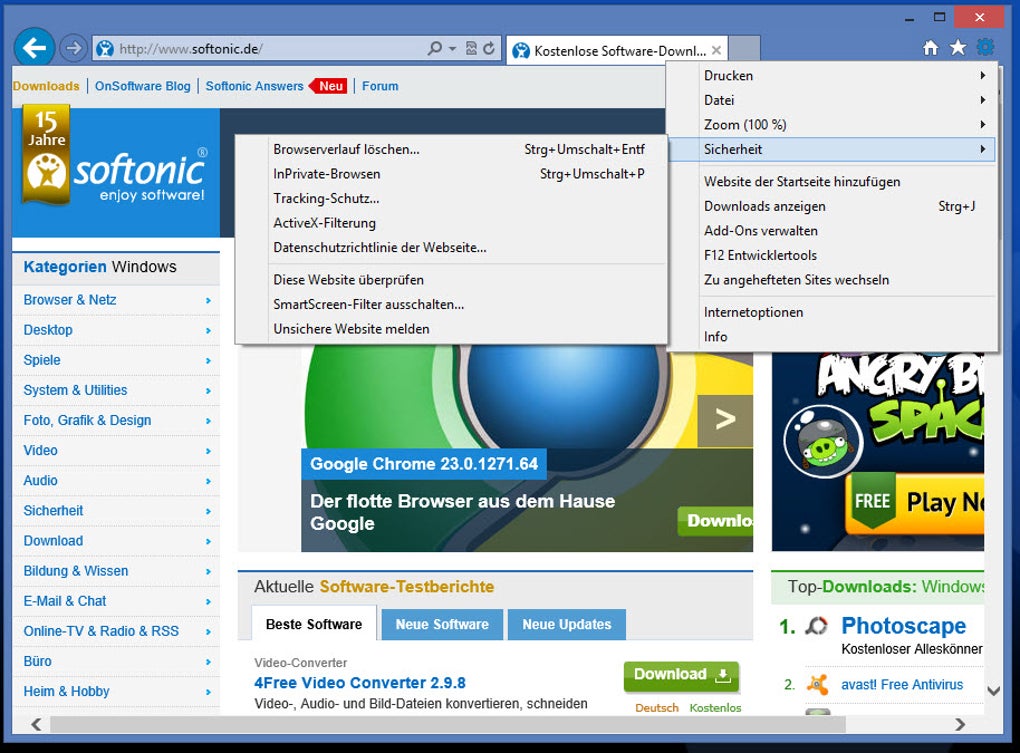This screenshot has width=1020, height=753.
Task: Open the Favorites star icon
Action: pos(958,47)
